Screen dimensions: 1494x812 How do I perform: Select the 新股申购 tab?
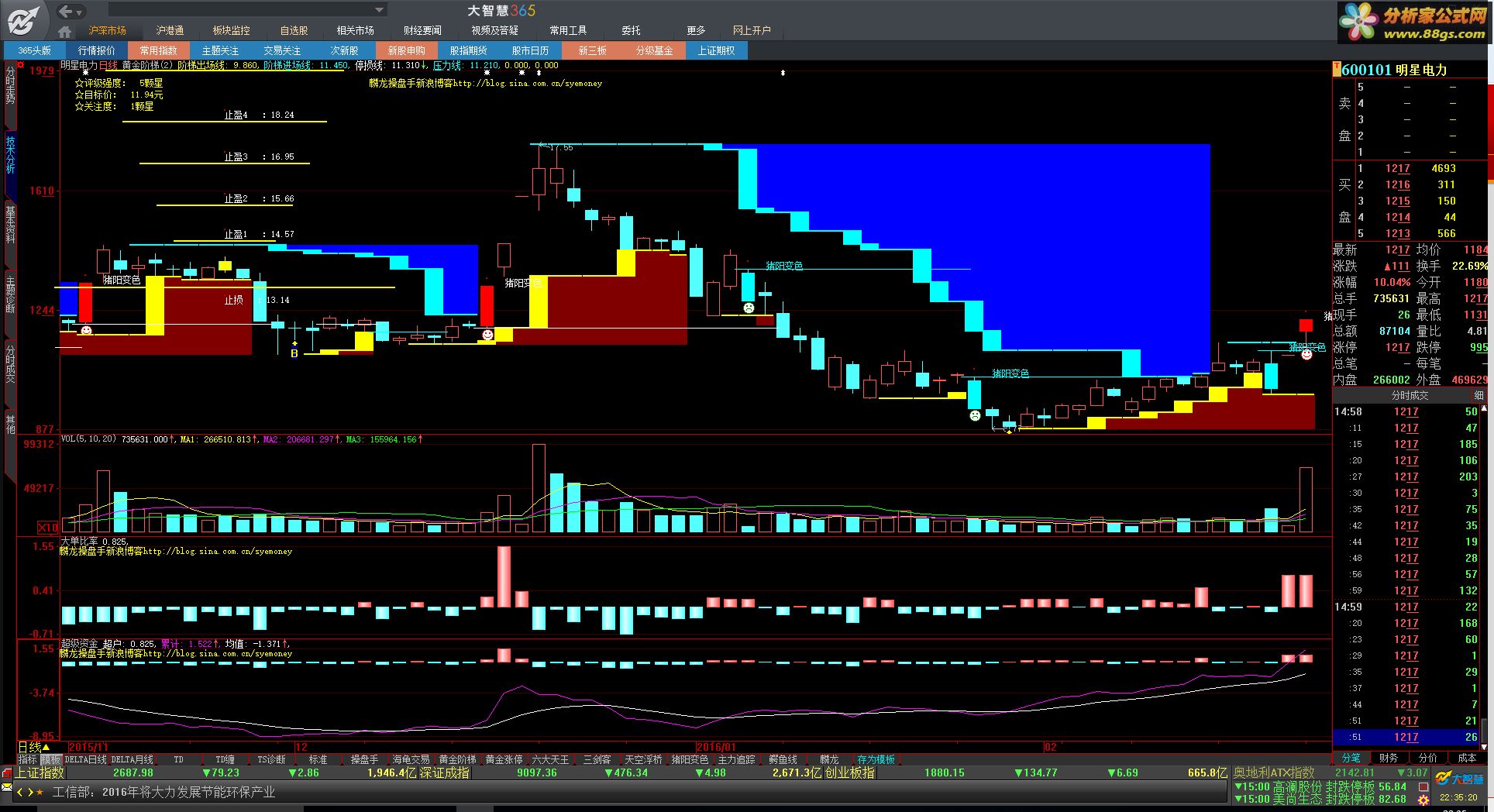[x=407, y=50]
